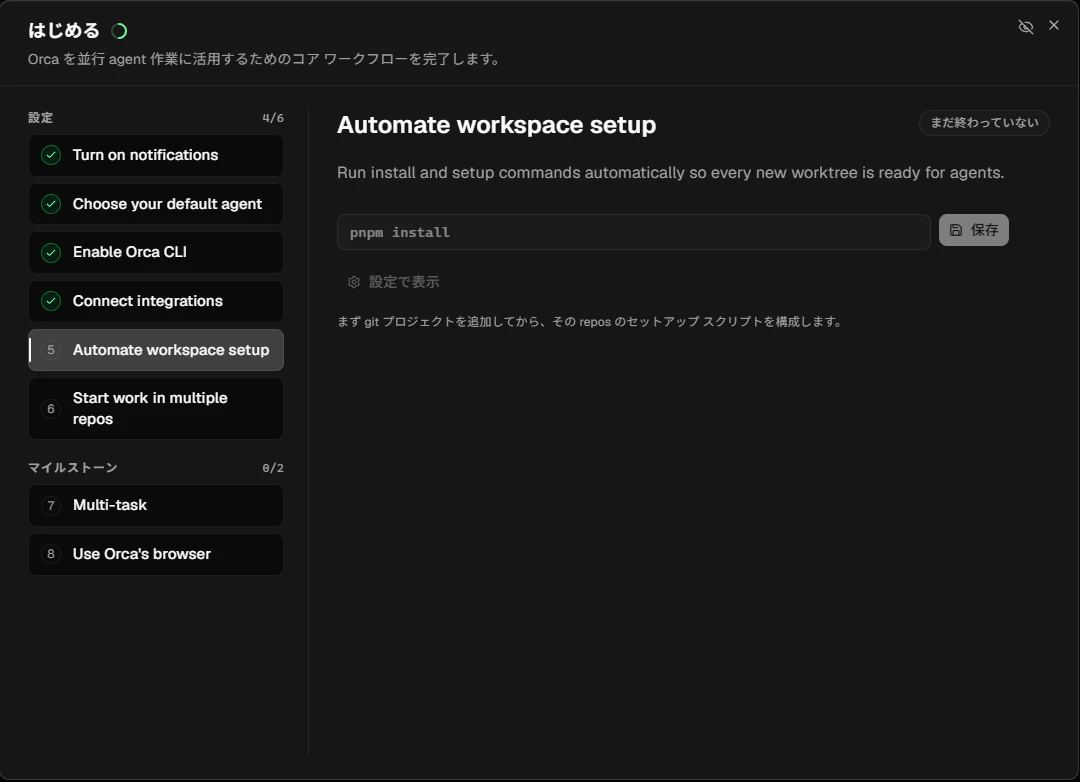This screenshot has width=1080, height=782.
Task: Click the 設定 section heading
Action: coord(41,118)
